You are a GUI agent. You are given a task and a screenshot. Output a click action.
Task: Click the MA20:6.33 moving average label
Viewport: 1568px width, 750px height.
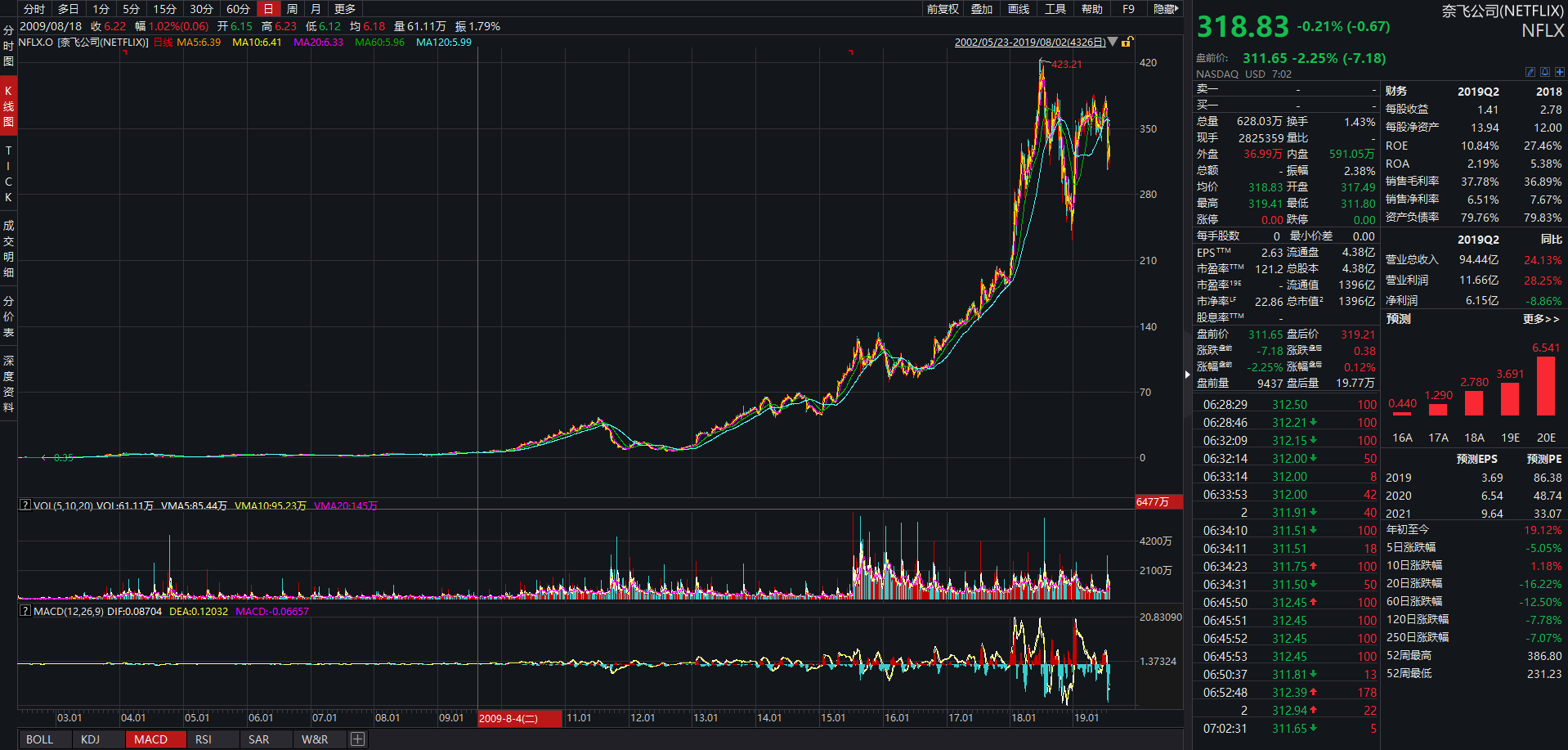tap(318, 42)
